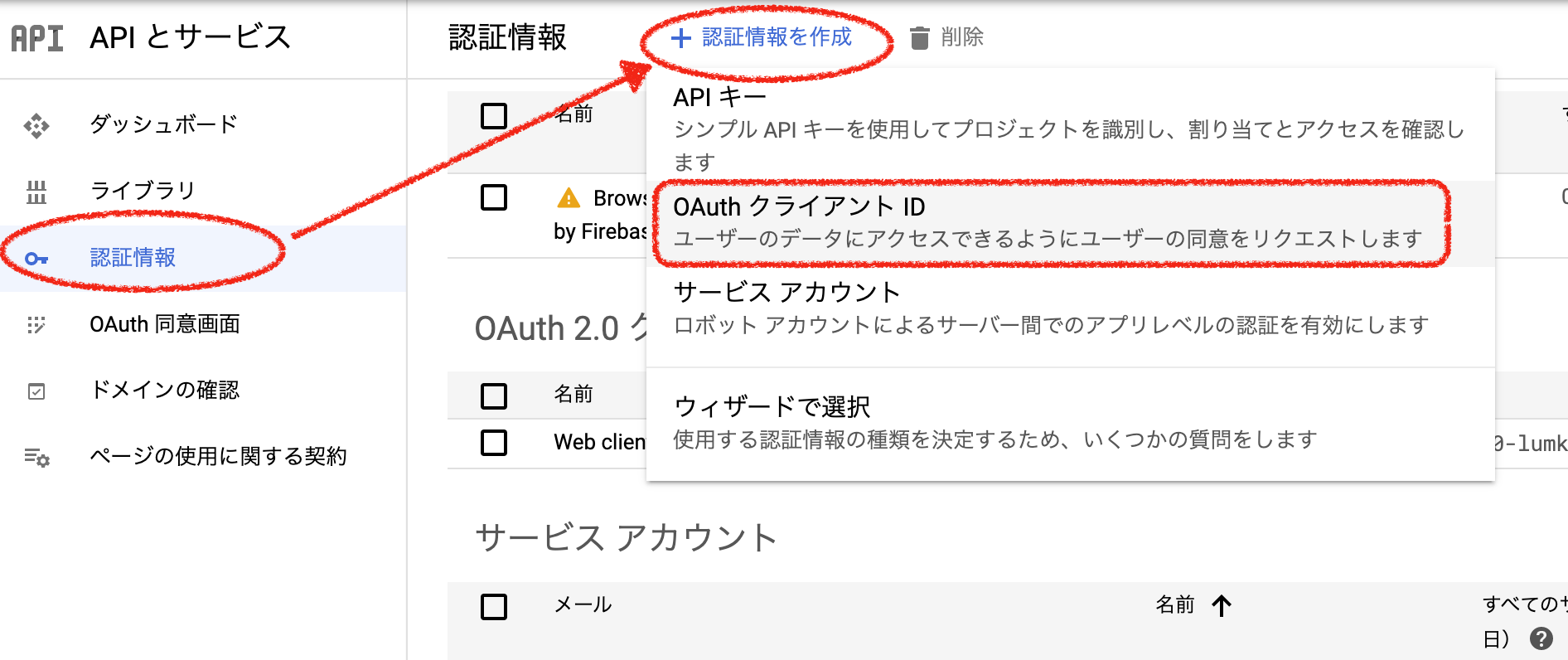The height and width of the screenshot is (660, 1568).
Task: Toggle the select-all checkbox in API keys header
Action: [x=494, y=115]
